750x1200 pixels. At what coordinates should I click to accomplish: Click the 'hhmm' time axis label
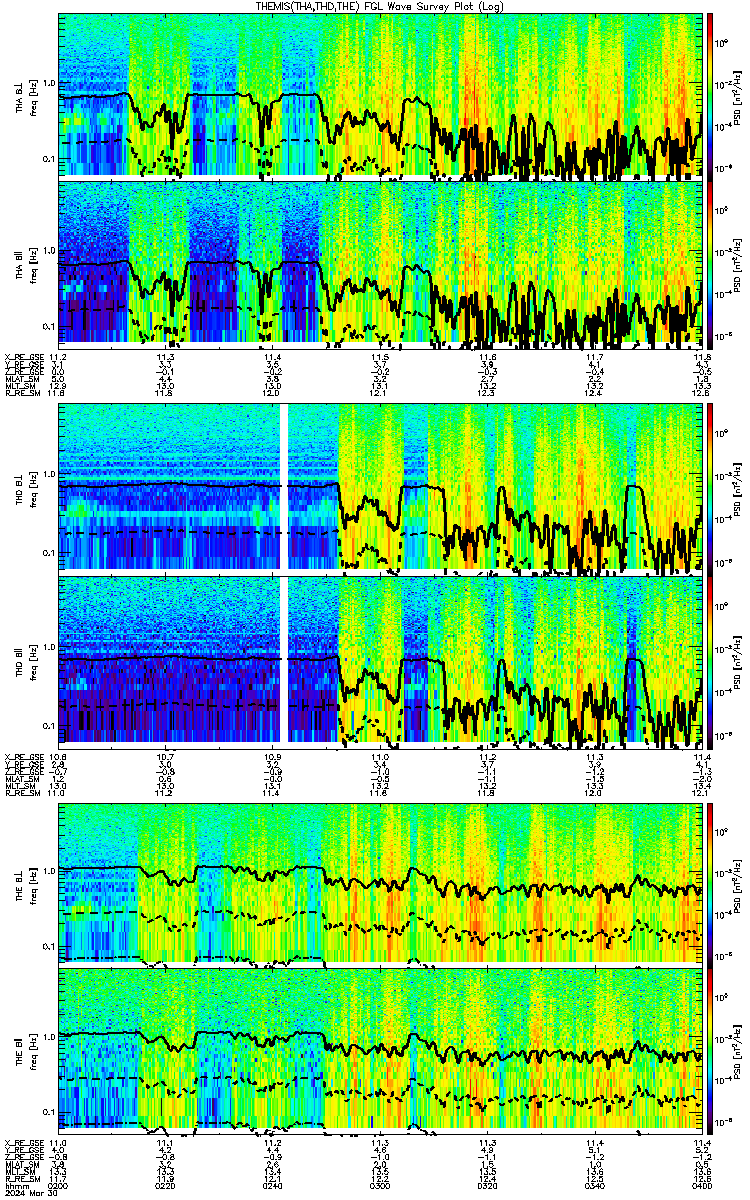pos(15,1185)
